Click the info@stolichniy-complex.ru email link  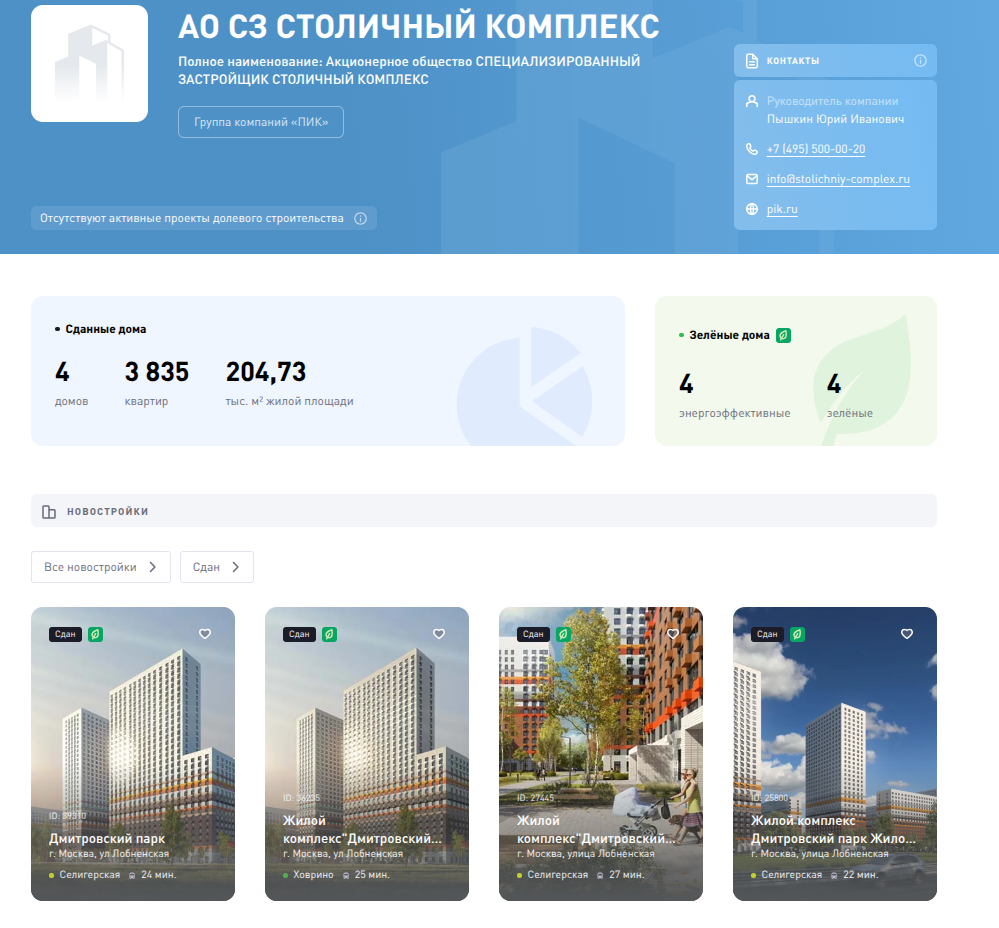(838, 179)
